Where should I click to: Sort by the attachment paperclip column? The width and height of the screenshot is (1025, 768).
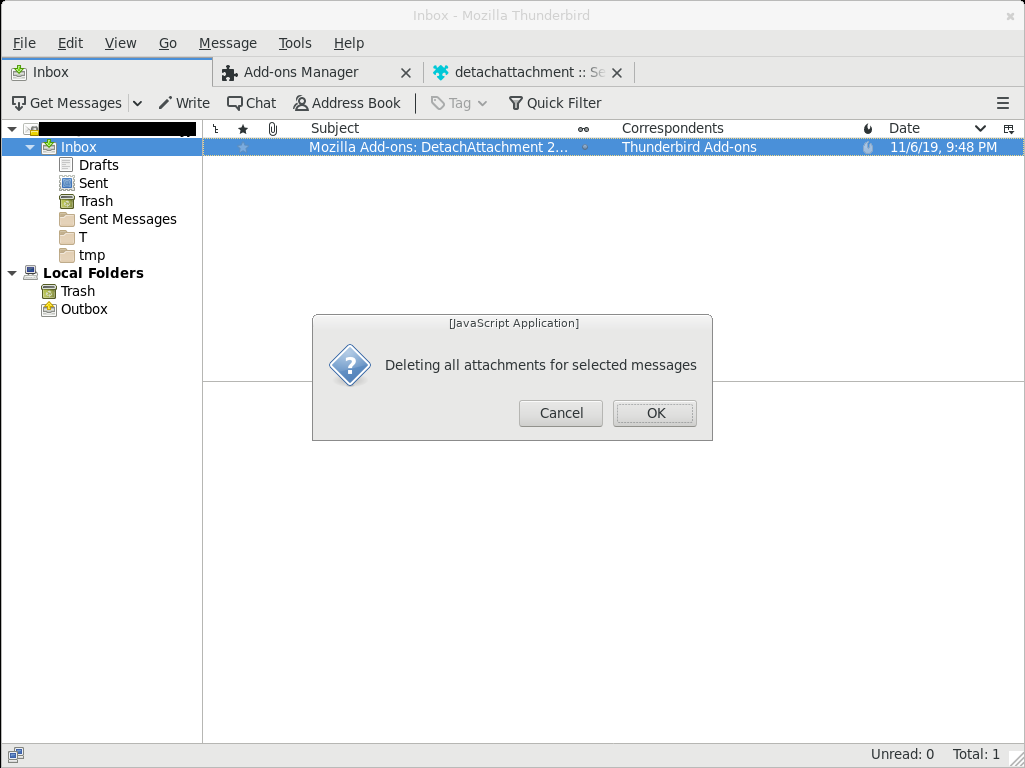point(273,129)
